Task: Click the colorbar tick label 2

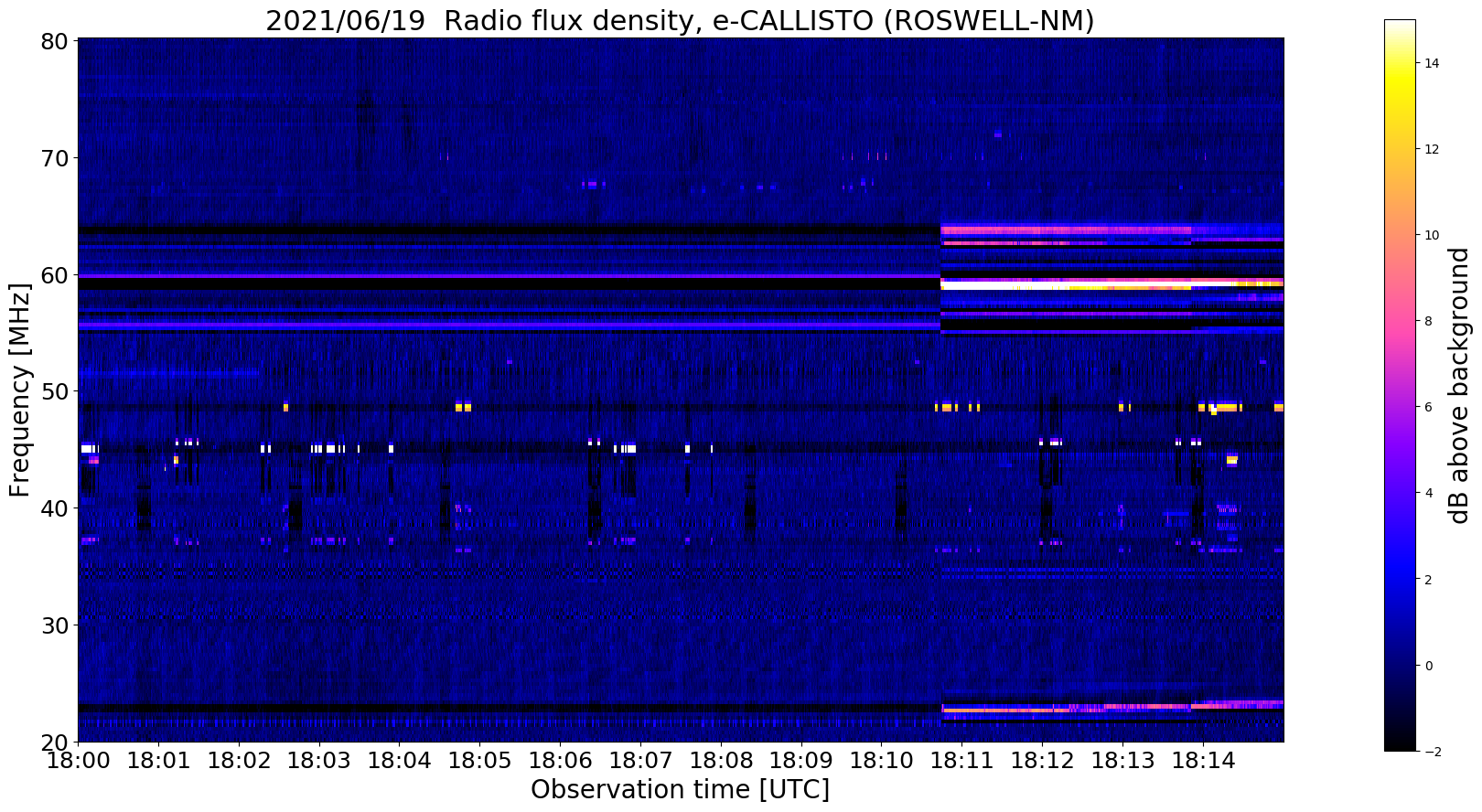Action: click(1429, 579)
